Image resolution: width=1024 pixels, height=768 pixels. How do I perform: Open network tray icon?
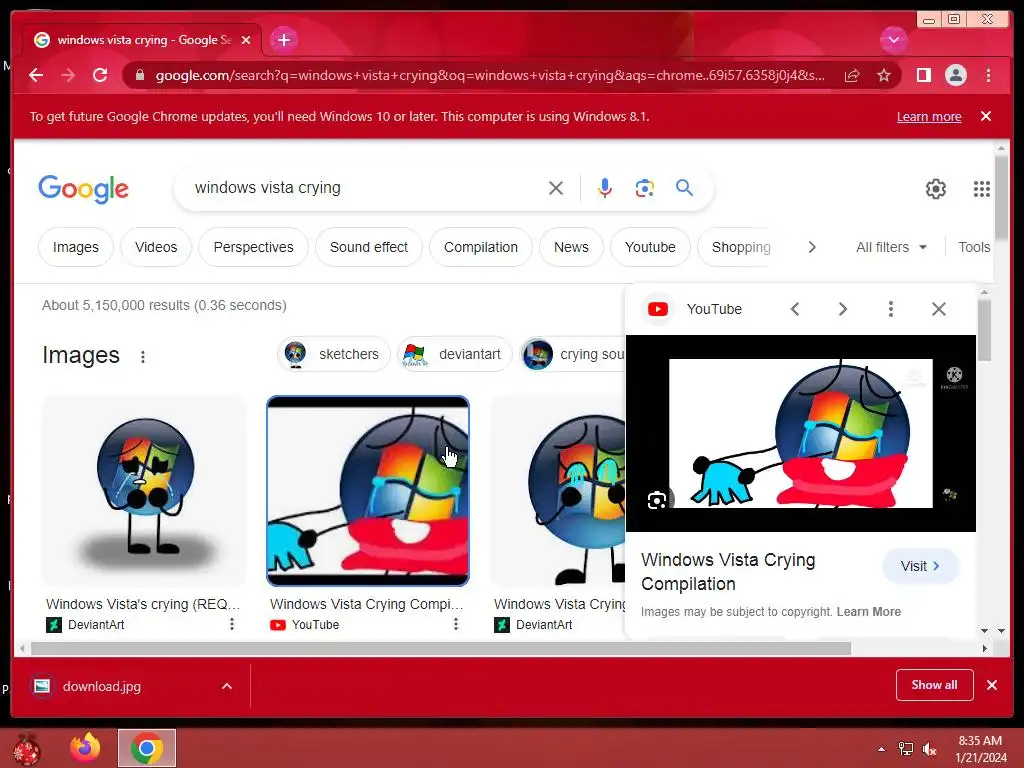(x=906, y=749)
